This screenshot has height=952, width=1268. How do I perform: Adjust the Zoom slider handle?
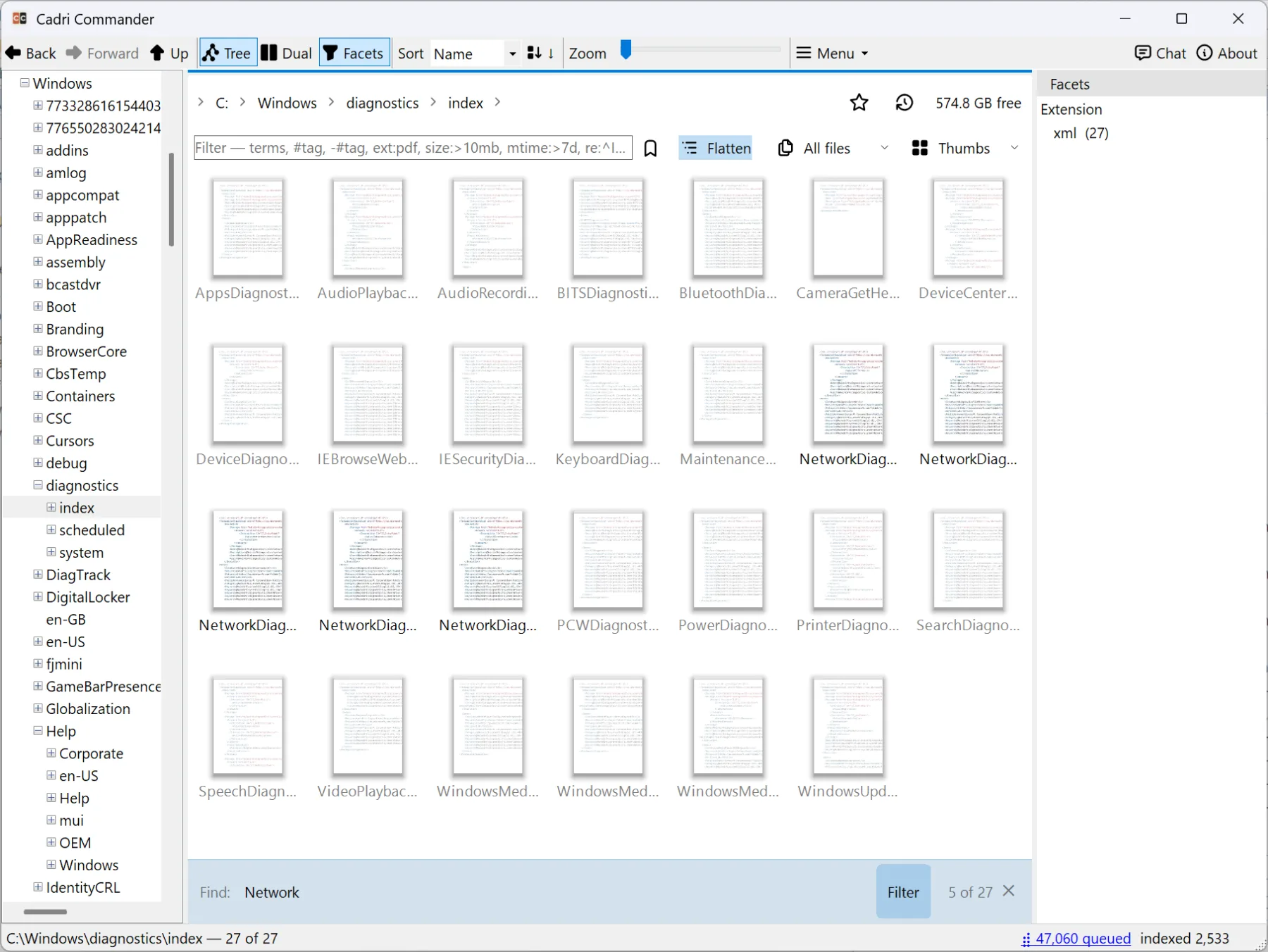626,50
